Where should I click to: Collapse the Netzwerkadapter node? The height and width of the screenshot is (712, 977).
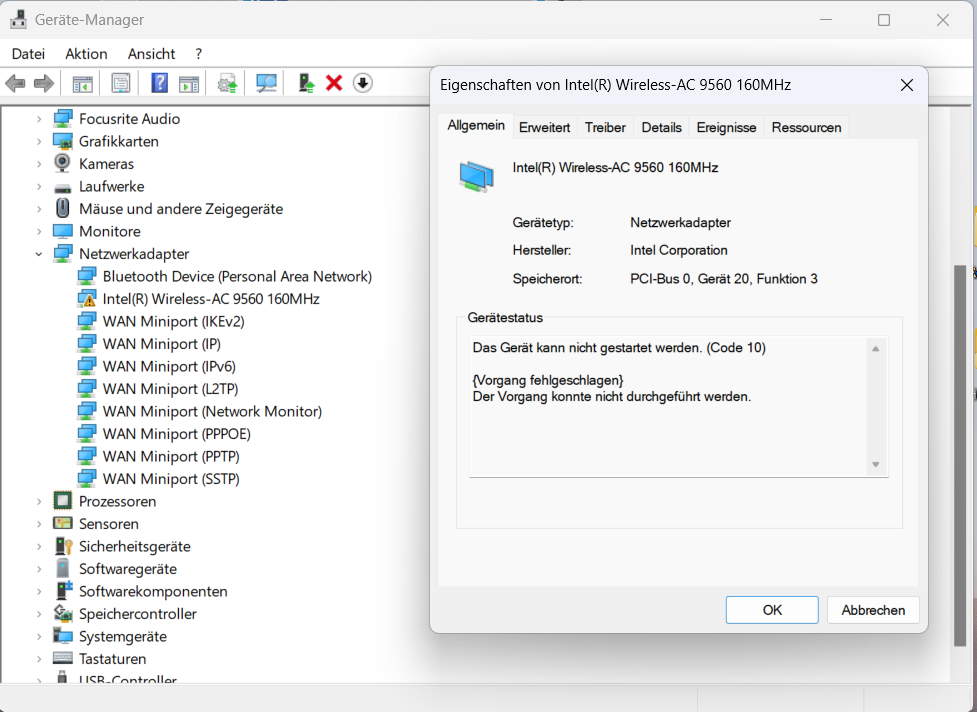point(39,254)
